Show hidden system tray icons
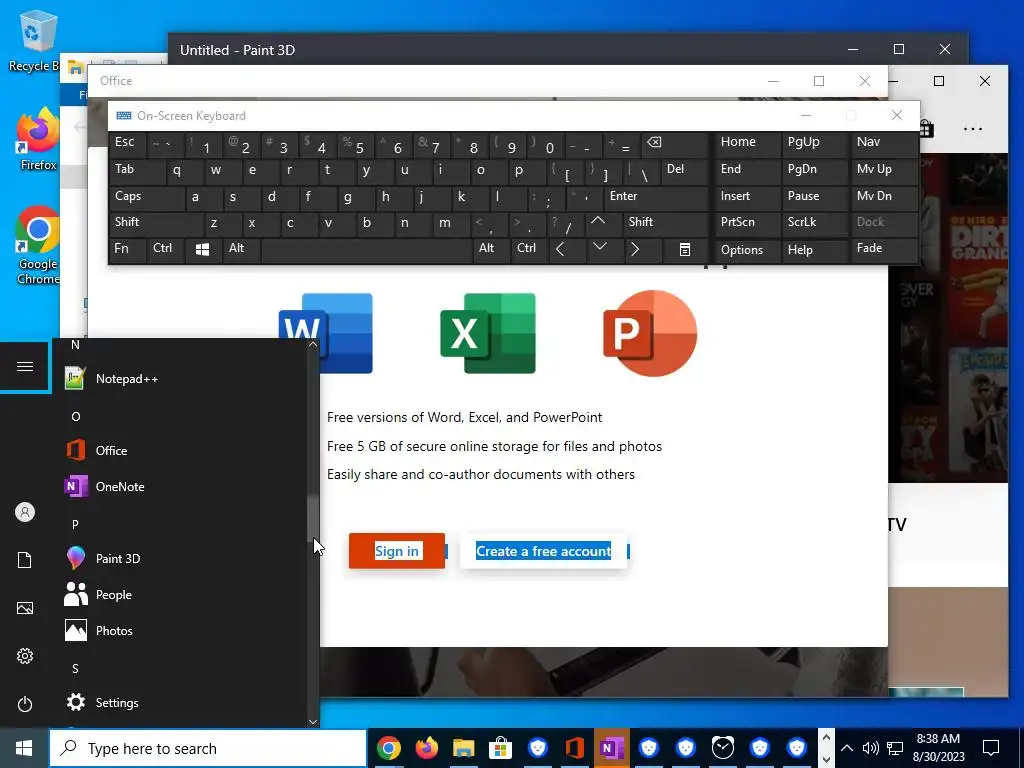This screenshot has height=768, width=1024. click(x=846, y=748)
